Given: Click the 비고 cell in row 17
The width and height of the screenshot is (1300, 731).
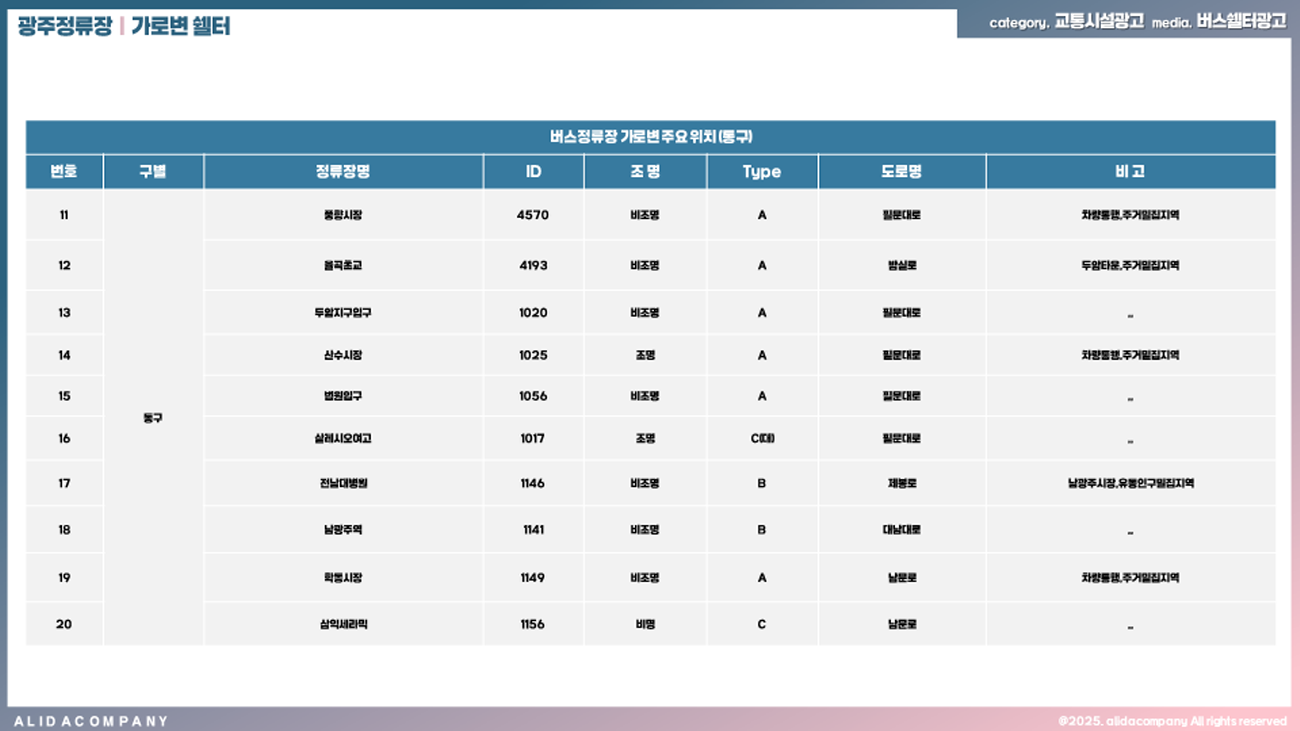Looking at the screenshot, I should [1130, 483].
